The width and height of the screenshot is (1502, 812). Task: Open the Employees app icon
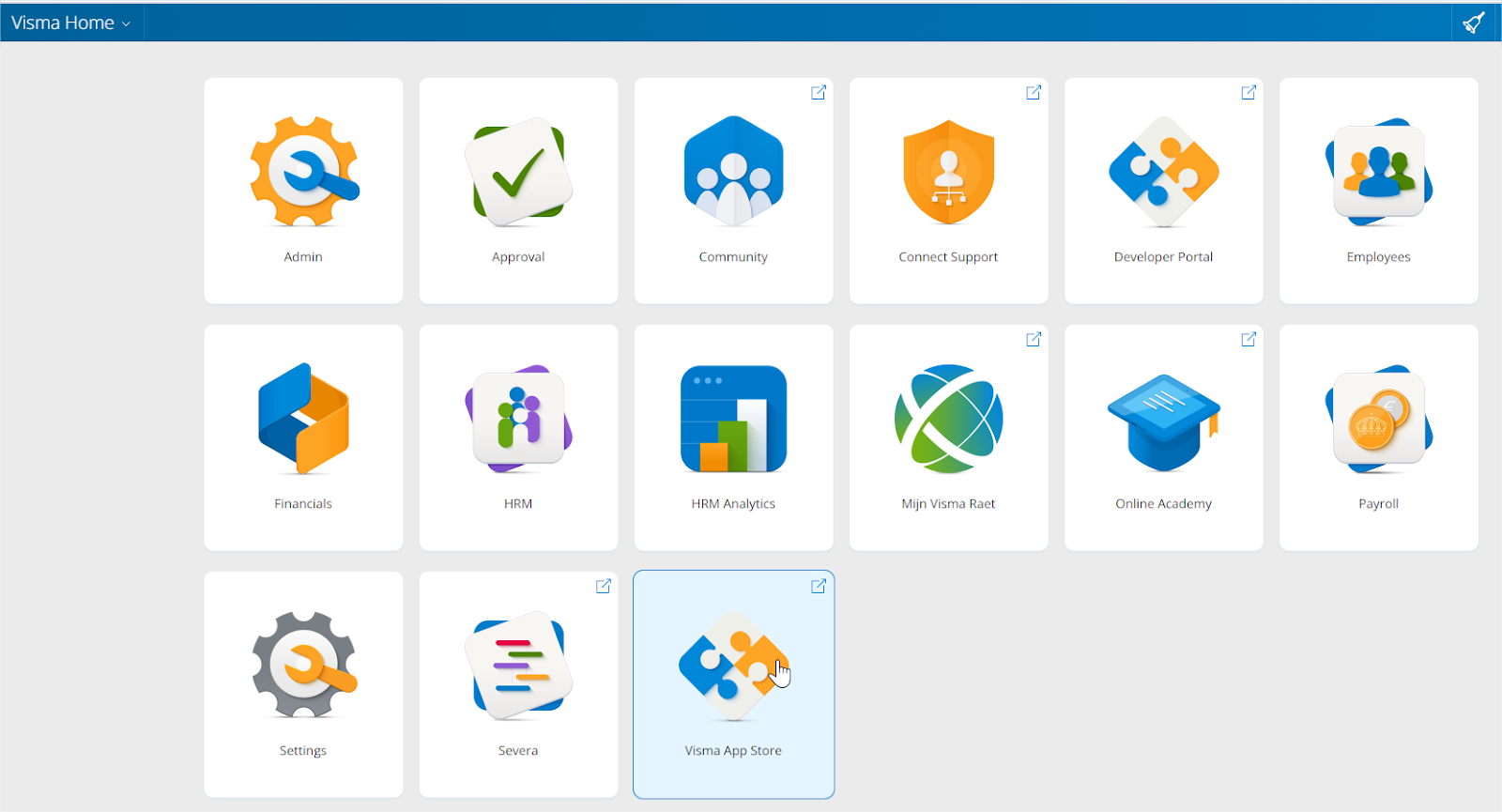tap(1378, 172)
